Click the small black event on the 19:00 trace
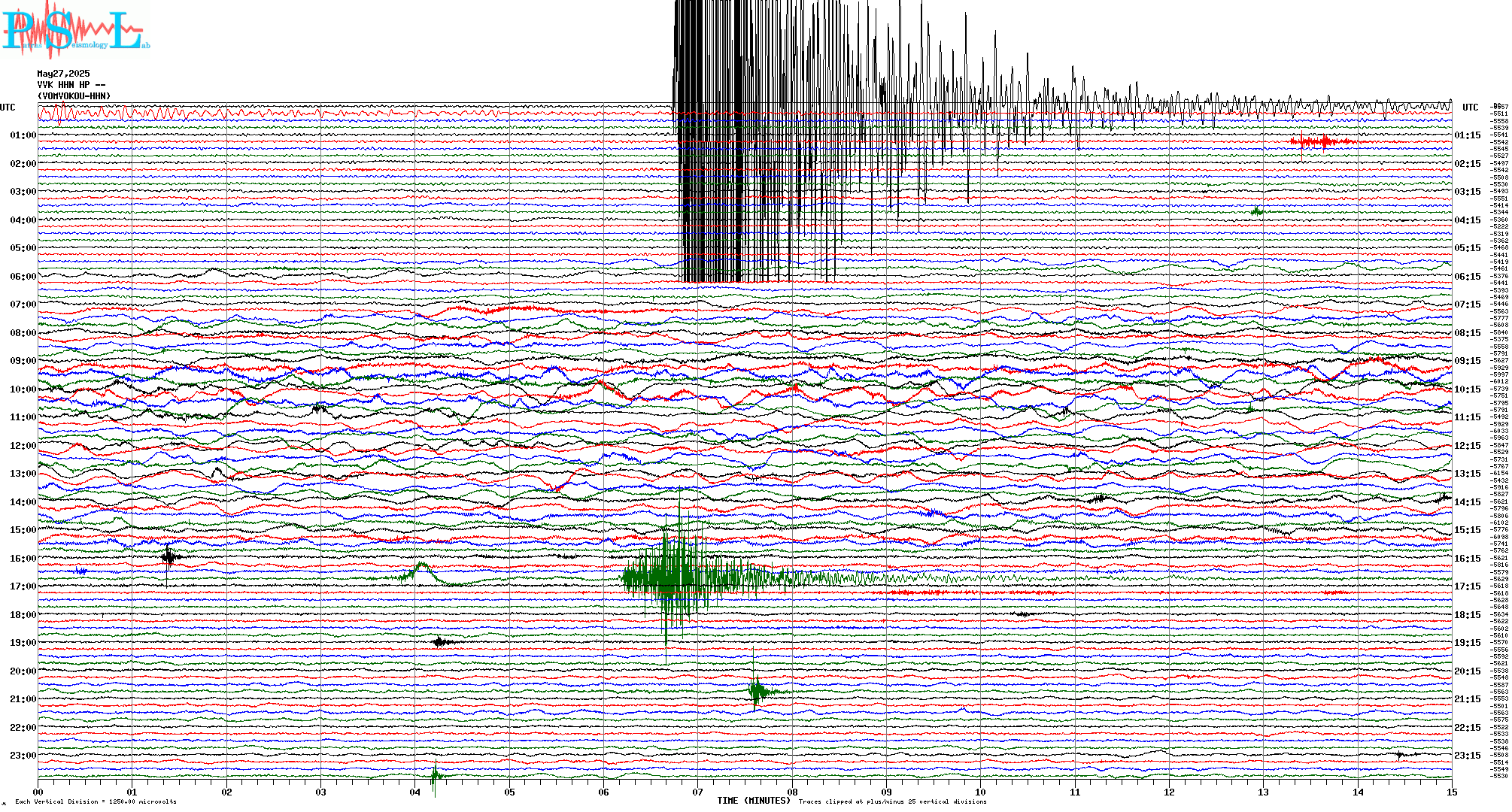This screenshot has height=812, width=1512. coord(442,641)
